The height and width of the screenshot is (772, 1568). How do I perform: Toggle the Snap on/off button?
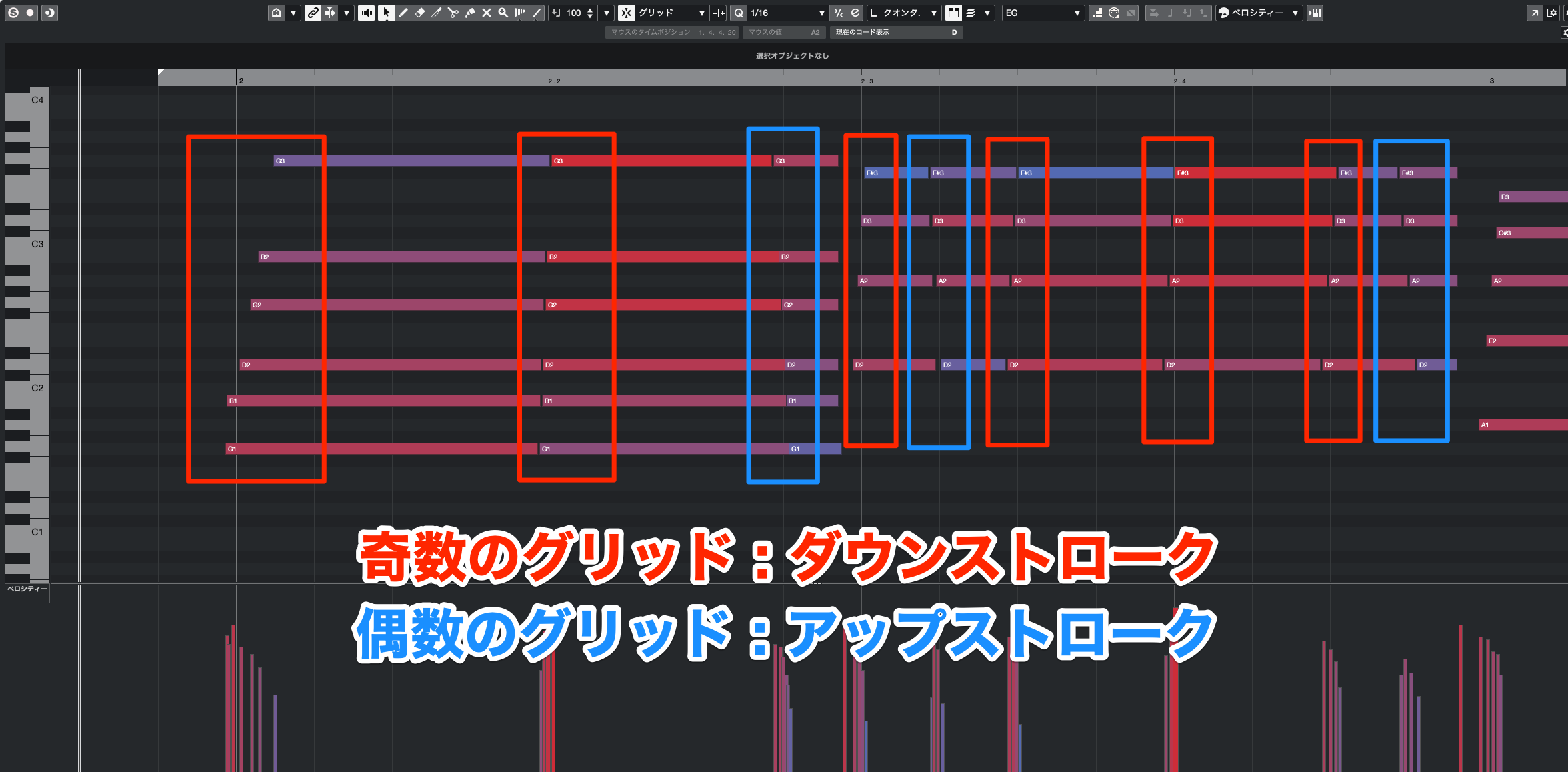click(626, 13)
